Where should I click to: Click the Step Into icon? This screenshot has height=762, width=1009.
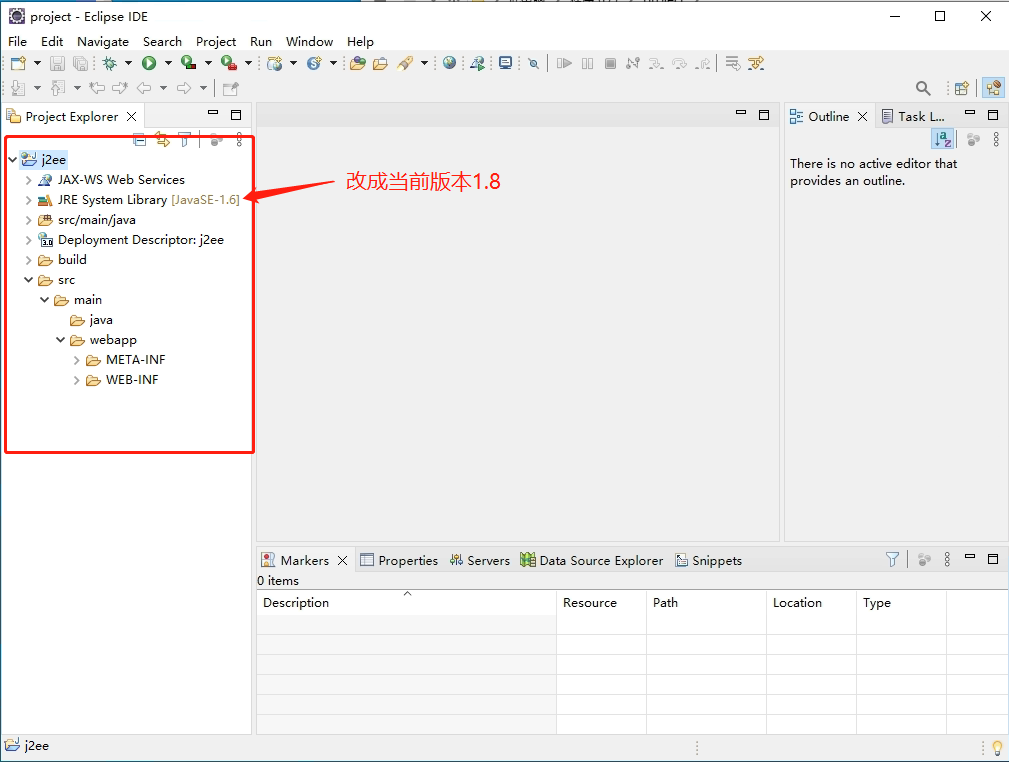(x=656, y=63)
